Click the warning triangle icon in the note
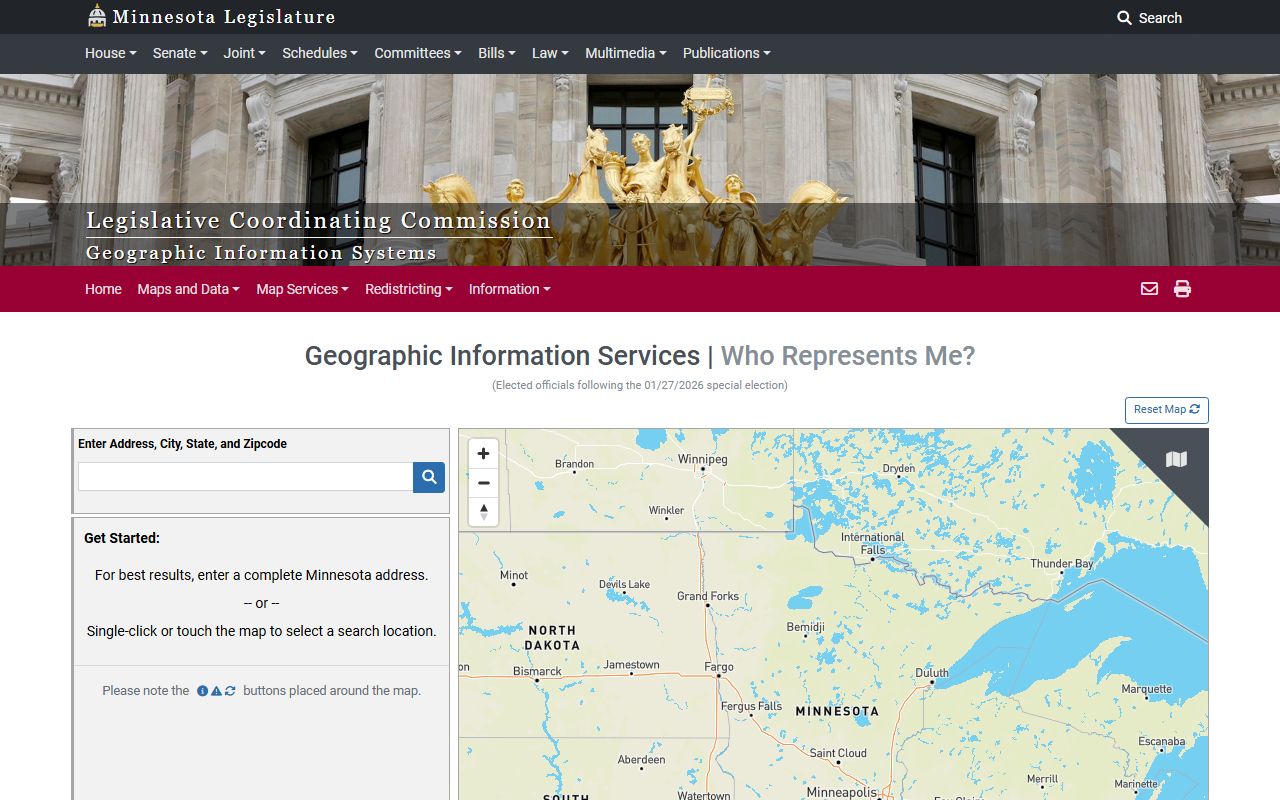Screen dimensions: 1280x800 tap(216, 691)
